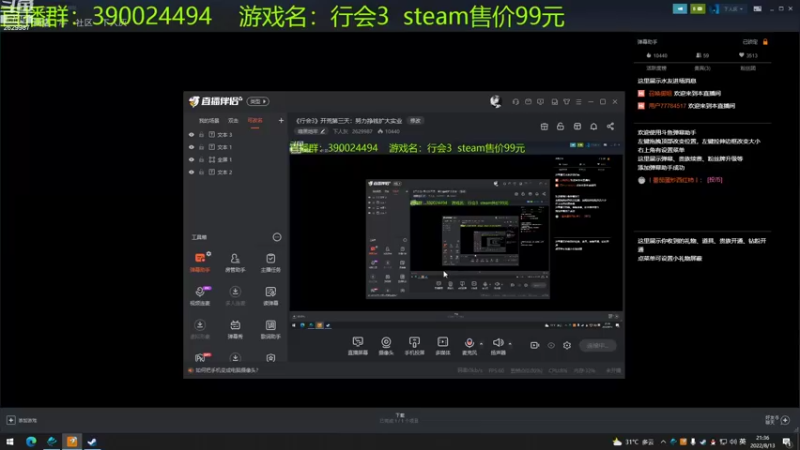Click the microphone icon in the bottom bar

coord(469,343)
